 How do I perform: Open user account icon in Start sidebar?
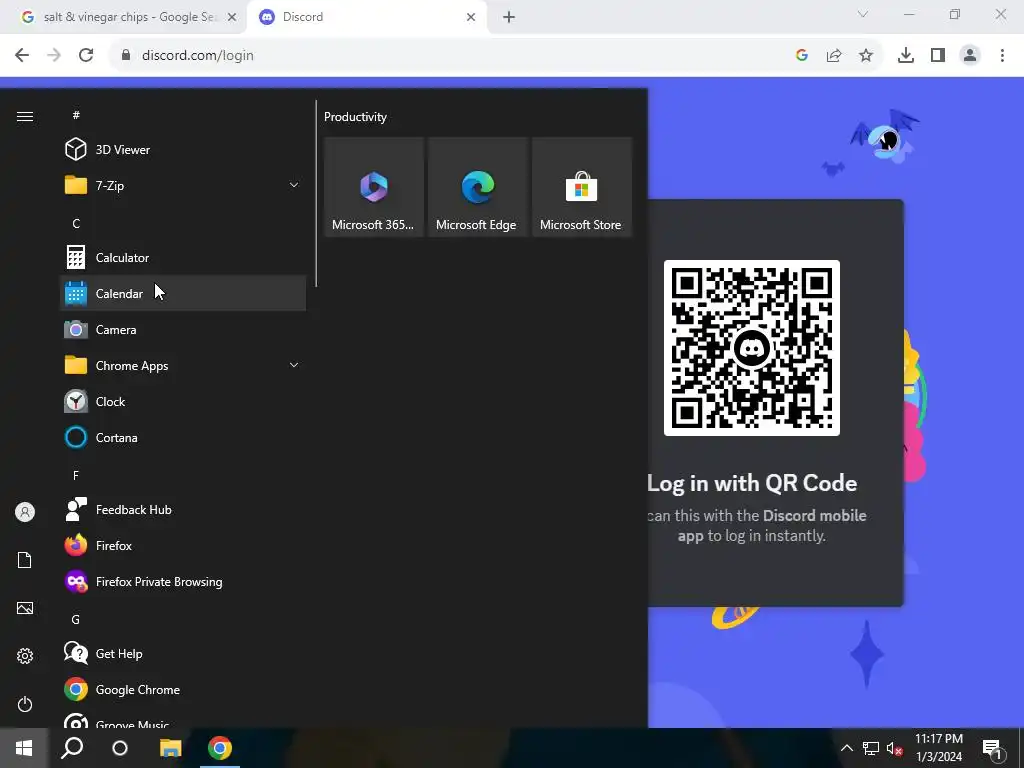coord(25,512)
